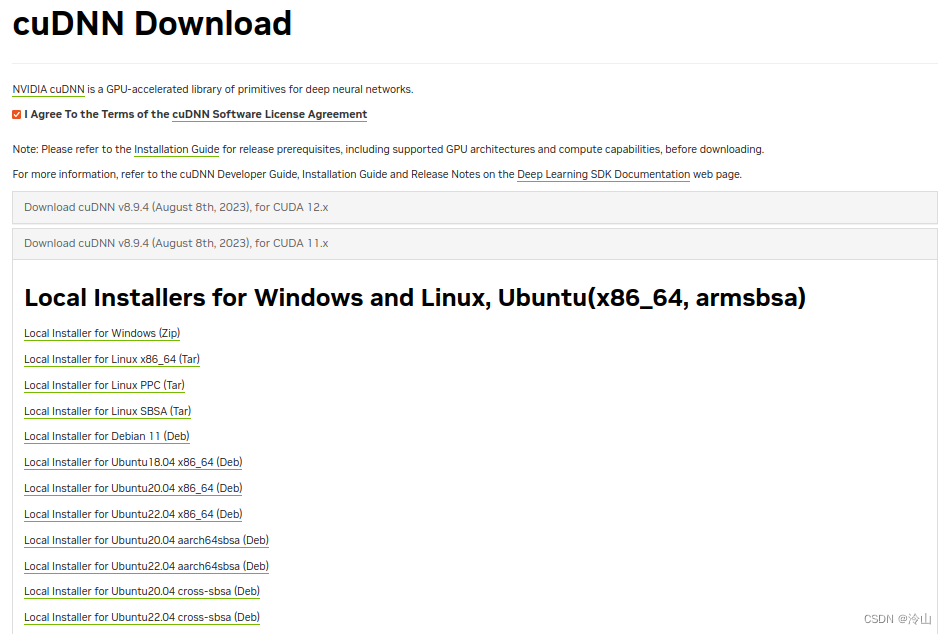This screenshot has width=946, height=634.
Task: Download Local Installer for Windows (Zip)
Action: point(102,334)
